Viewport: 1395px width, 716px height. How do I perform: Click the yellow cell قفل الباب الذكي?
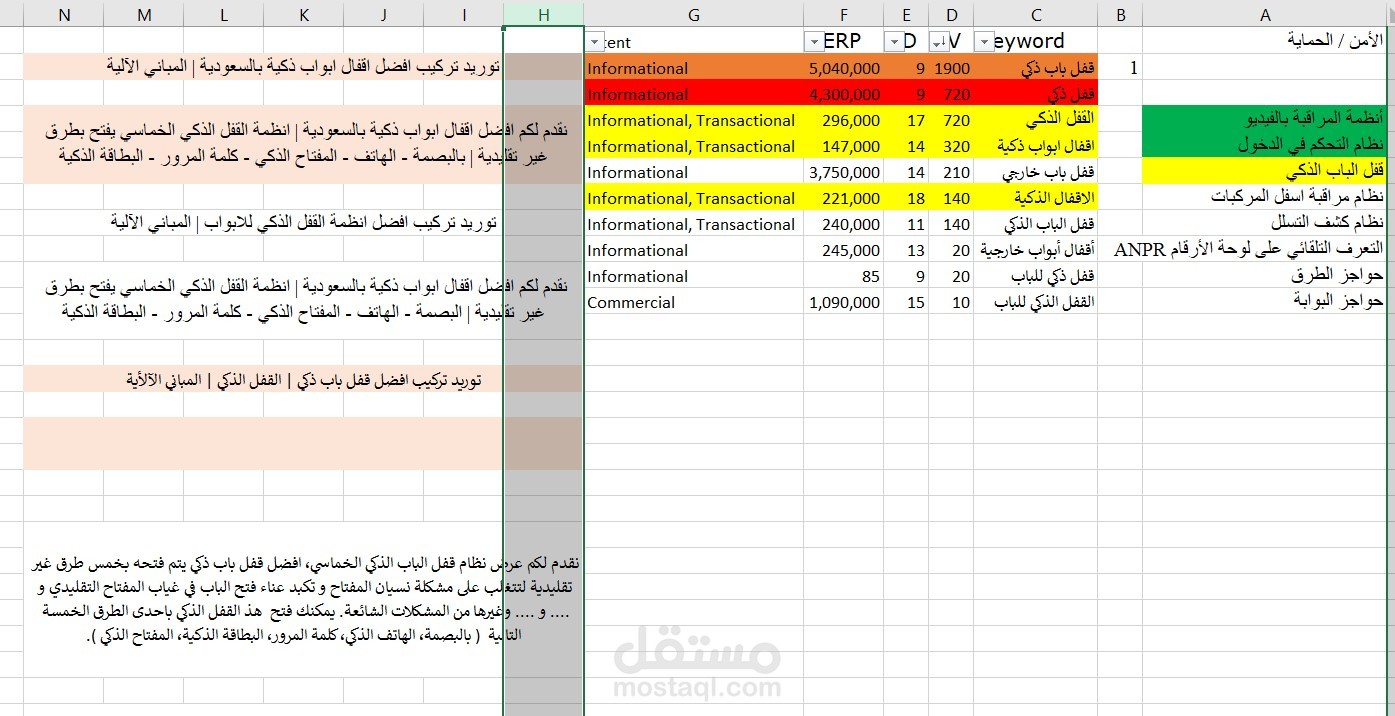coord(1265,172)
